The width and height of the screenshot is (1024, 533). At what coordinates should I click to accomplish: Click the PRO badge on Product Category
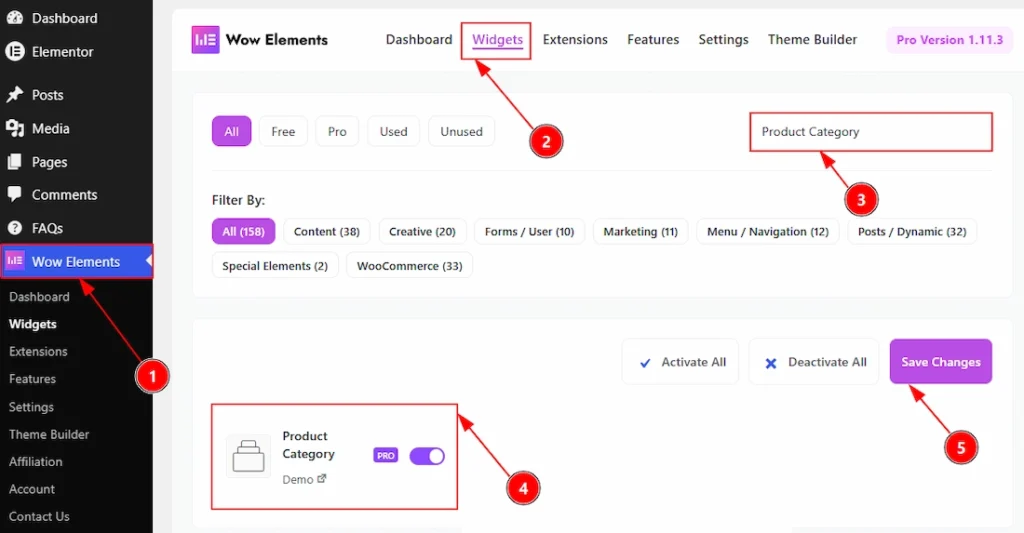(385, 455)
